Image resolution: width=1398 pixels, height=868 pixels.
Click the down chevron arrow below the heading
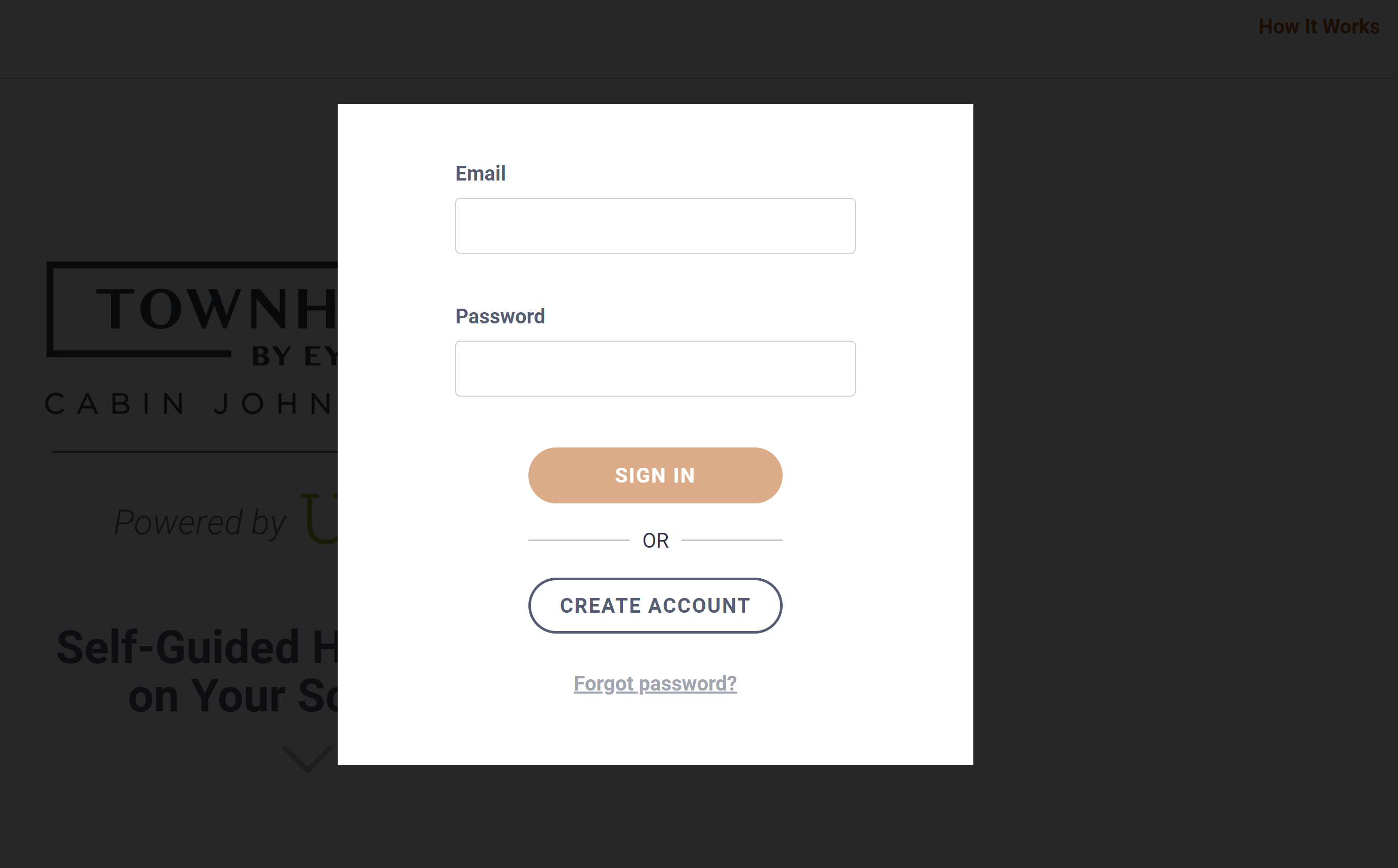pyautogui.click(x=307, y=758)
